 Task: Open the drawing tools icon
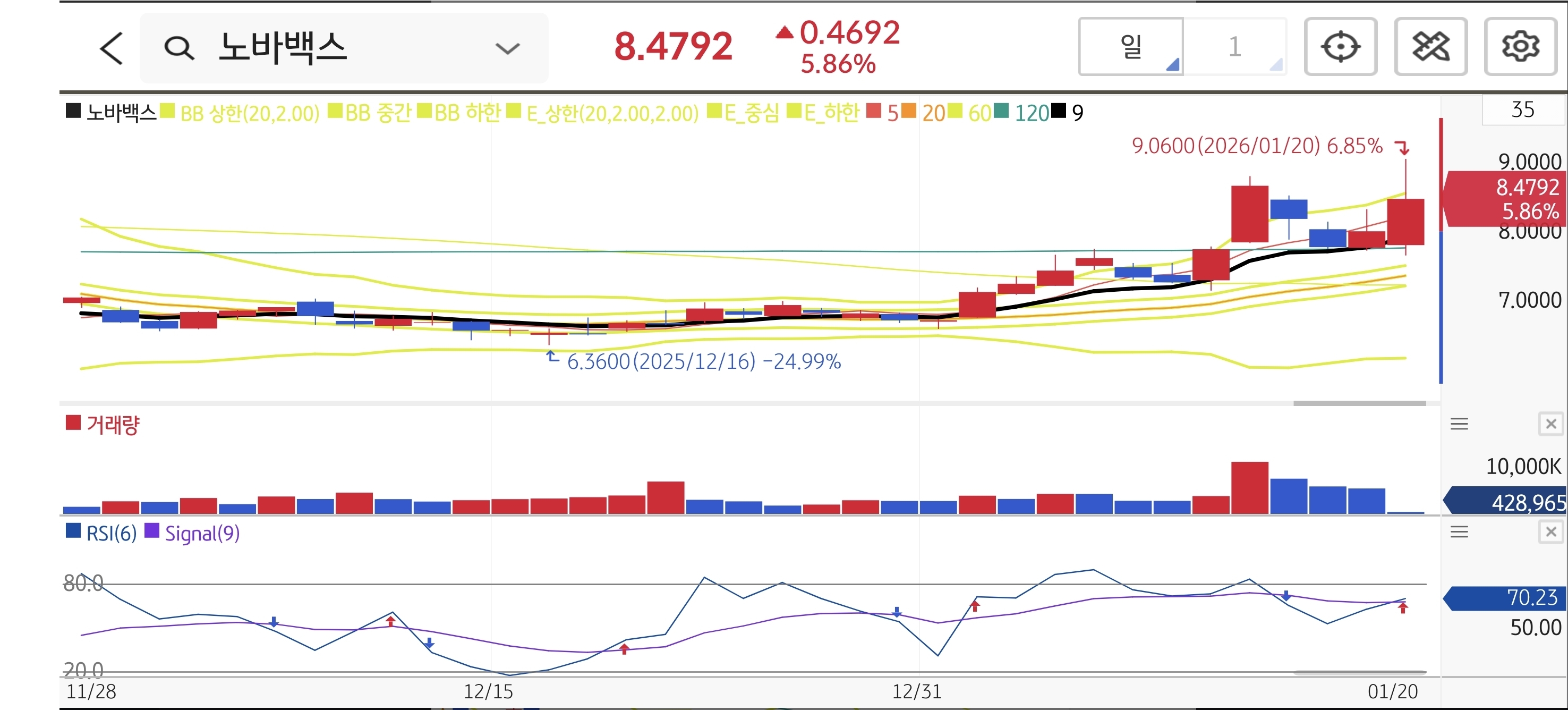[x=1430, y=47]
